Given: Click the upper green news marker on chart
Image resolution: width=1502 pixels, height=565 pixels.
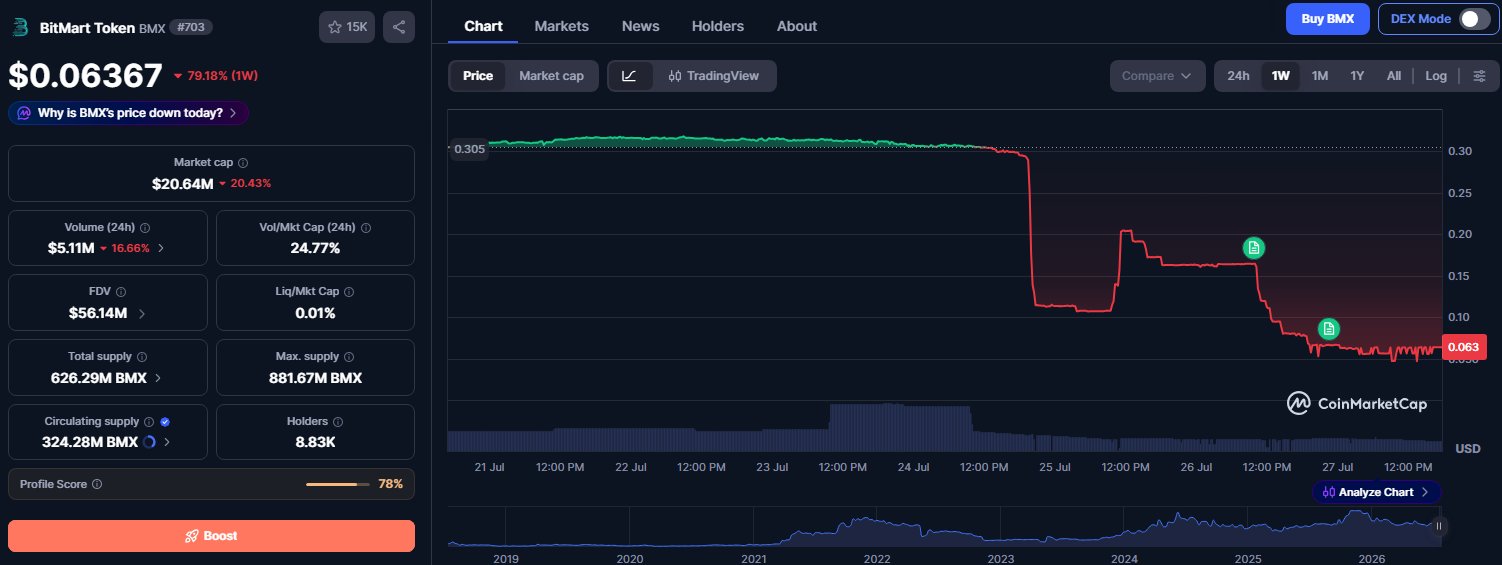Looking at the screenshot, I should [1254, 247].
